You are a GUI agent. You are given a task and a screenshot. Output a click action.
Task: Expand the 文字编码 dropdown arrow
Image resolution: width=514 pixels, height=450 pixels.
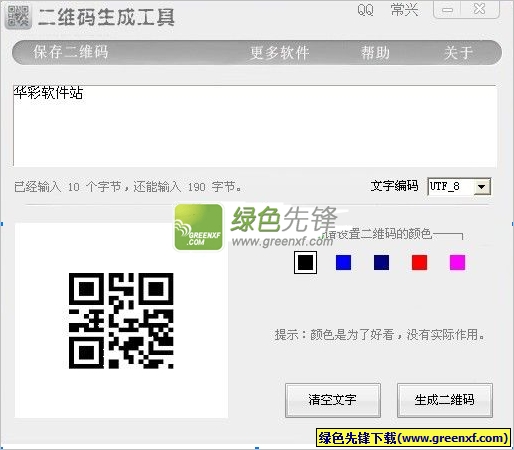(481, 186)
